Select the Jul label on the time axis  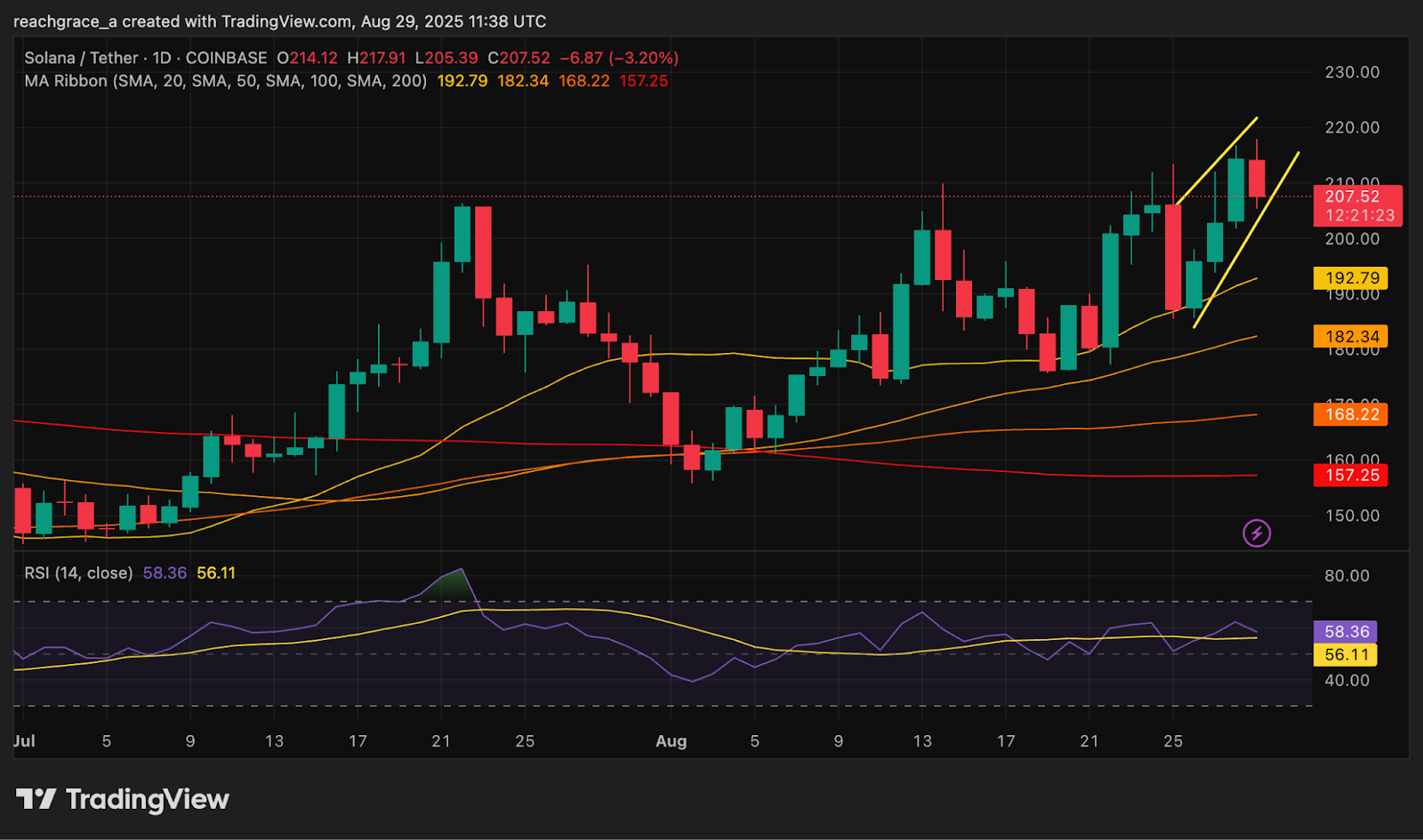click(x=23, y=740)
